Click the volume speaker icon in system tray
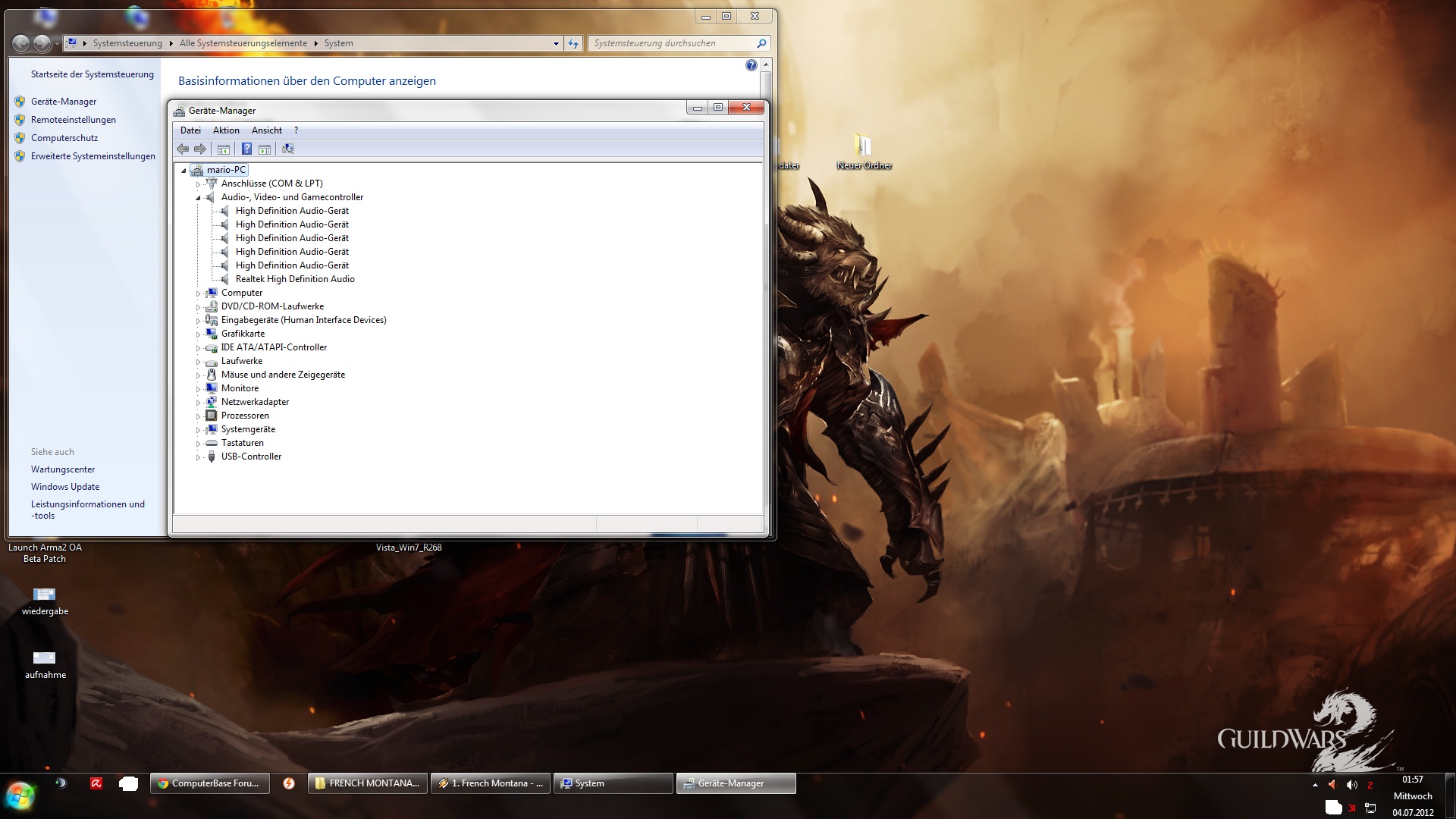Screen dimensions: 1456x819 click(1351, 785)
